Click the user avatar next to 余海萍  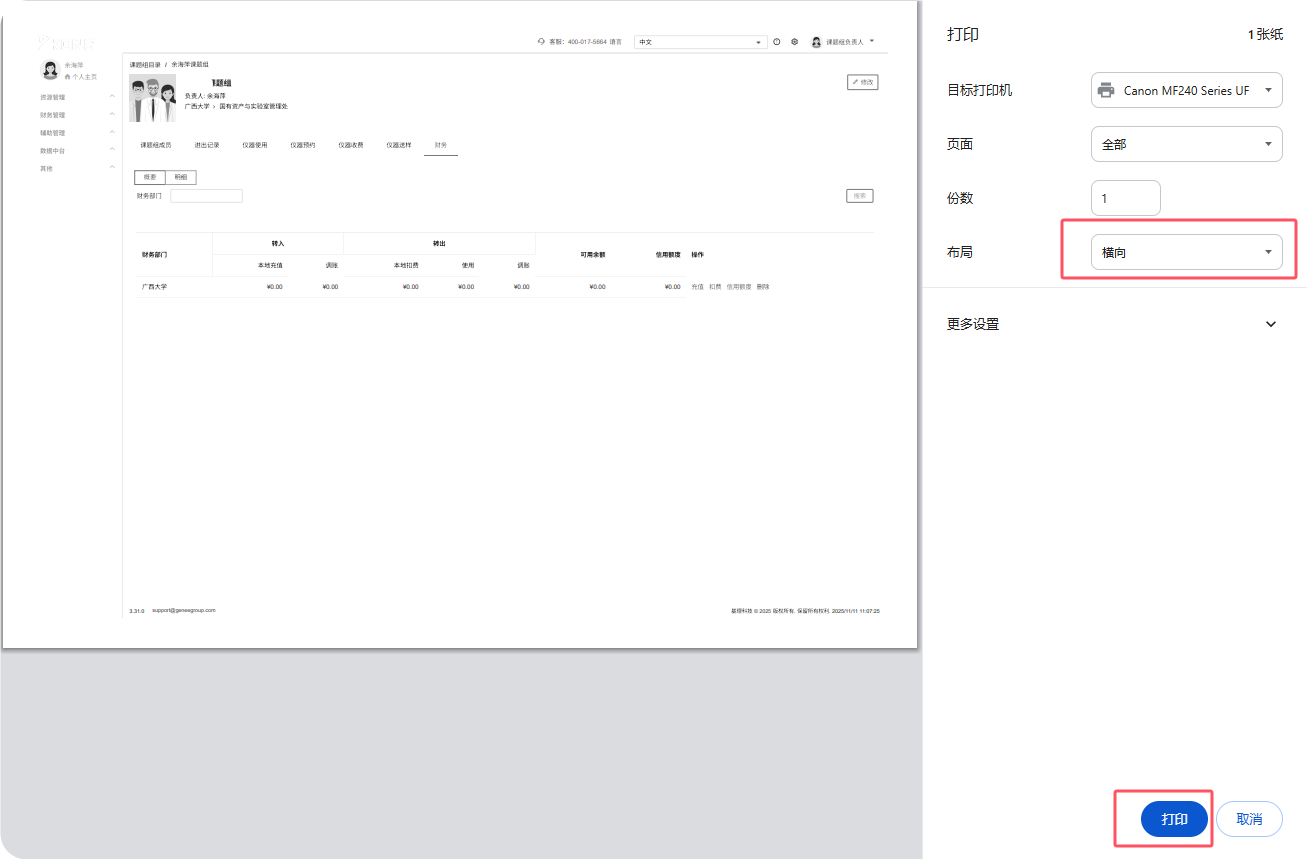click(49, 70)
